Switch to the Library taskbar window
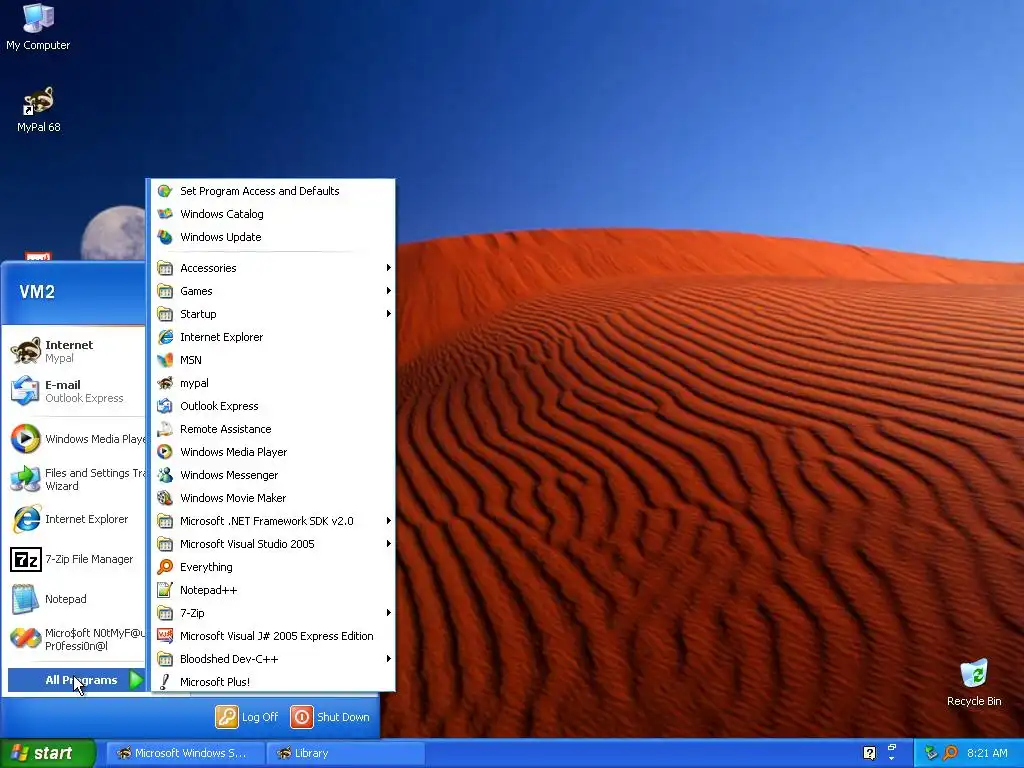Image resolution: width=1024 pixels, height=768 pixels. [x=345, y=753]
